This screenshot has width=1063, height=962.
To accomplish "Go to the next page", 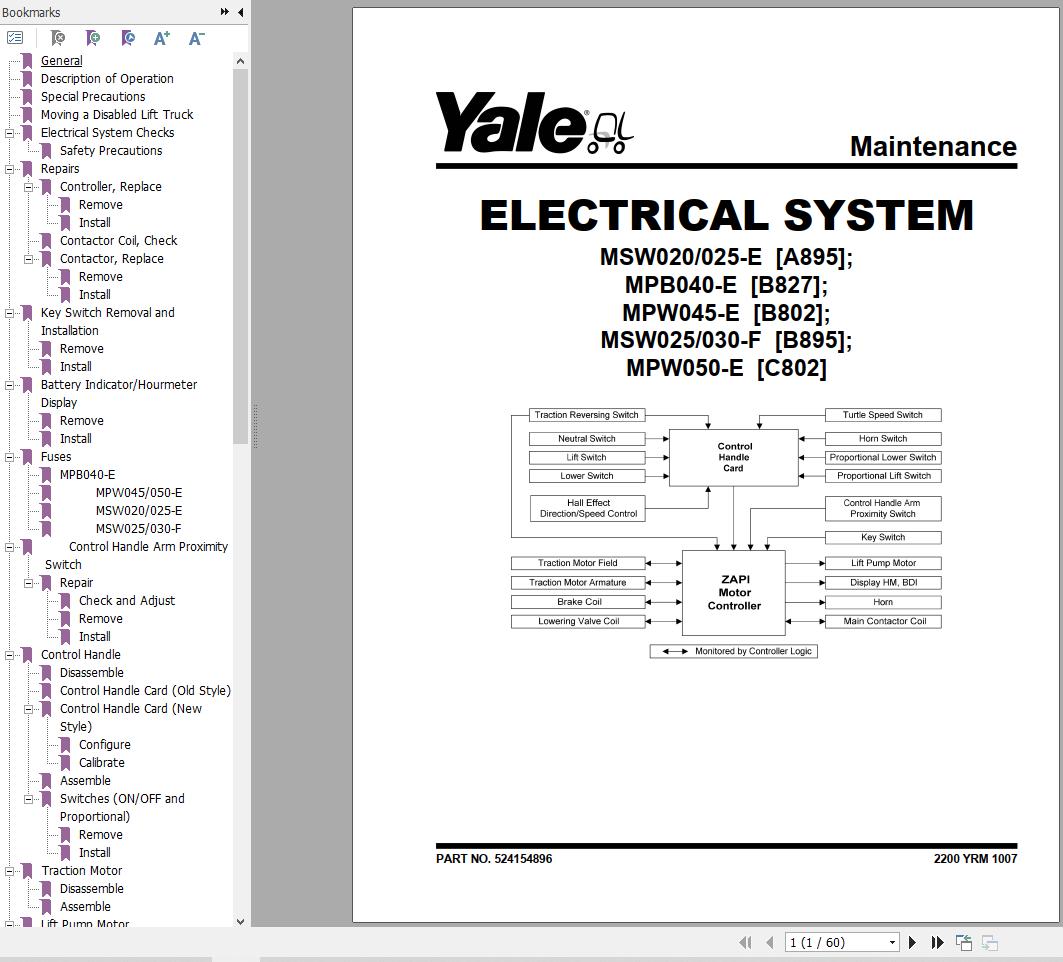I will pyautogui.click(x=912, y=942).
